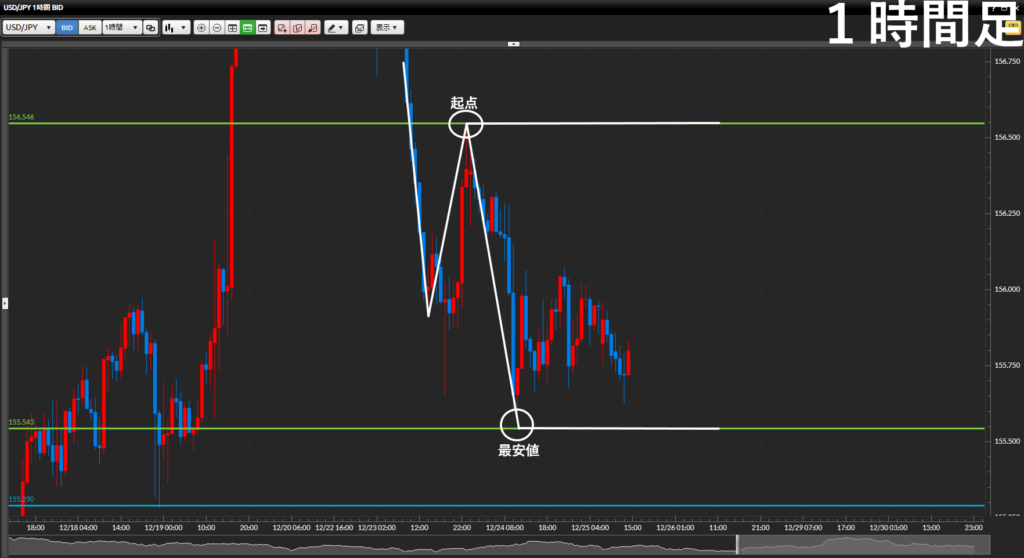The height and width of the screenshot is (558, 1024).
Task: Click the middle pink order icon
Action: coord(297,28)
